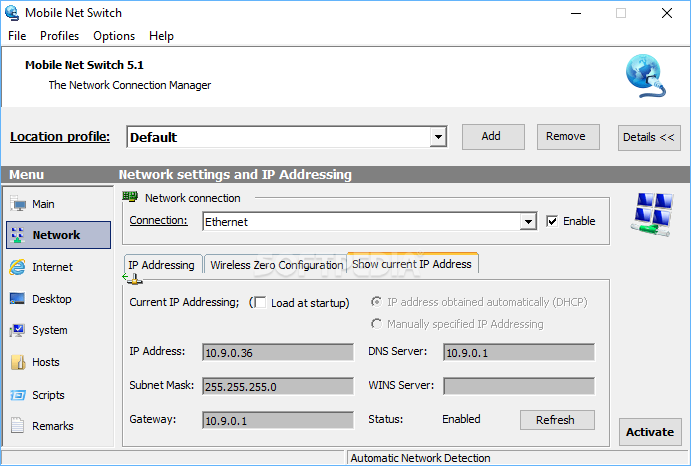Check the Load at startup checkbox
Image resolution: width=691 pixels, height=466 pixels.
click(260, 302)
